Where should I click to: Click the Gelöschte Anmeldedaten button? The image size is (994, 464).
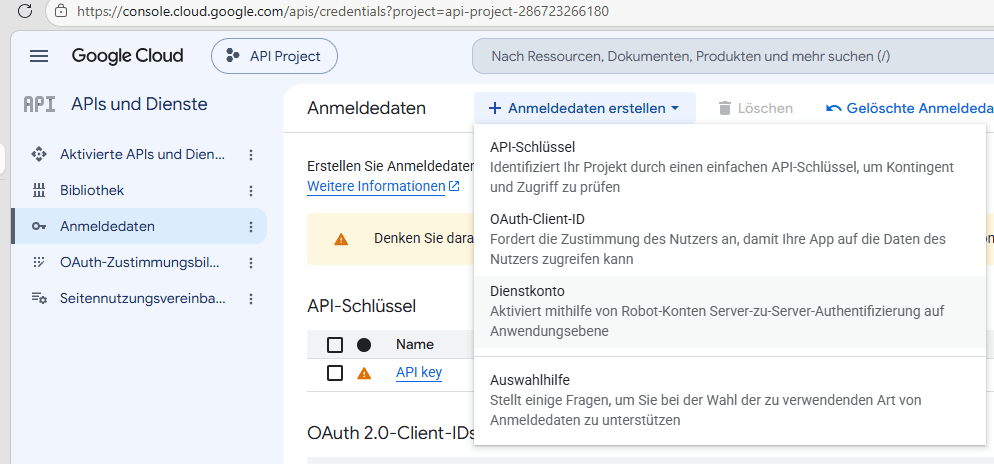[x=909, y=108]
